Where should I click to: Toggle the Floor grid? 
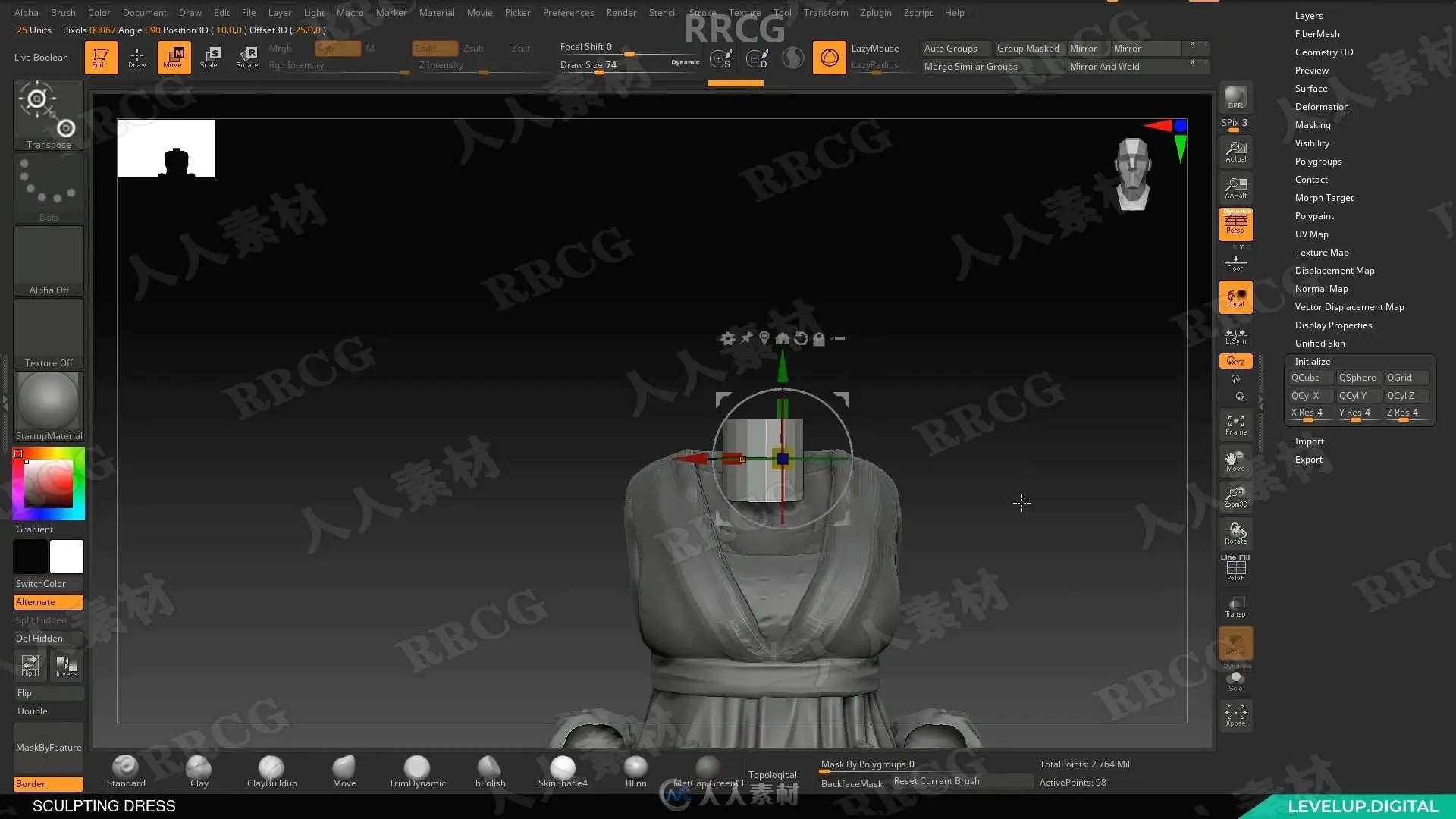click(x=1235, y=262)
